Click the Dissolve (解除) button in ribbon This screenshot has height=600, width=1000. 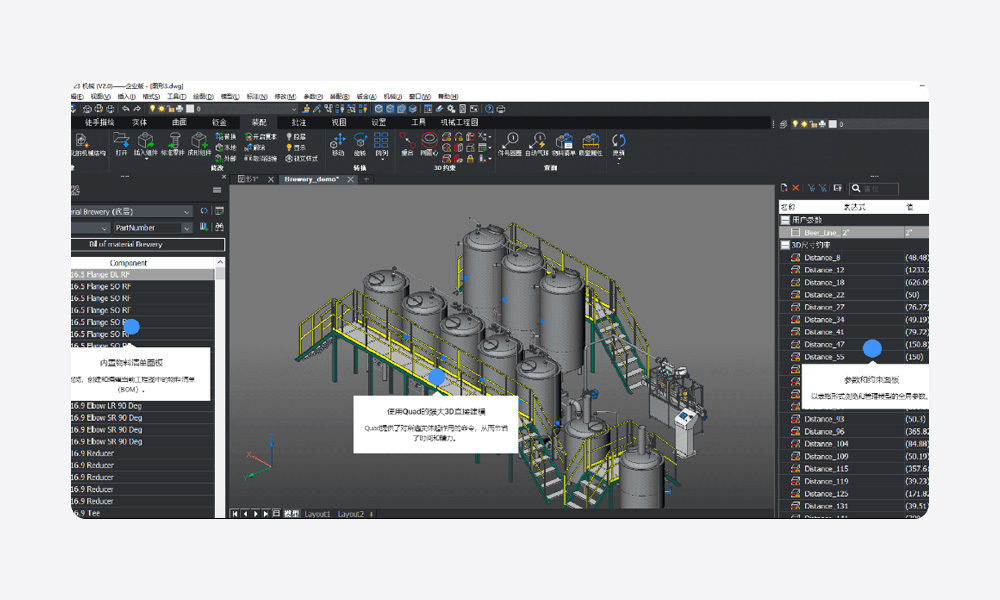click(x=255, y=147)
